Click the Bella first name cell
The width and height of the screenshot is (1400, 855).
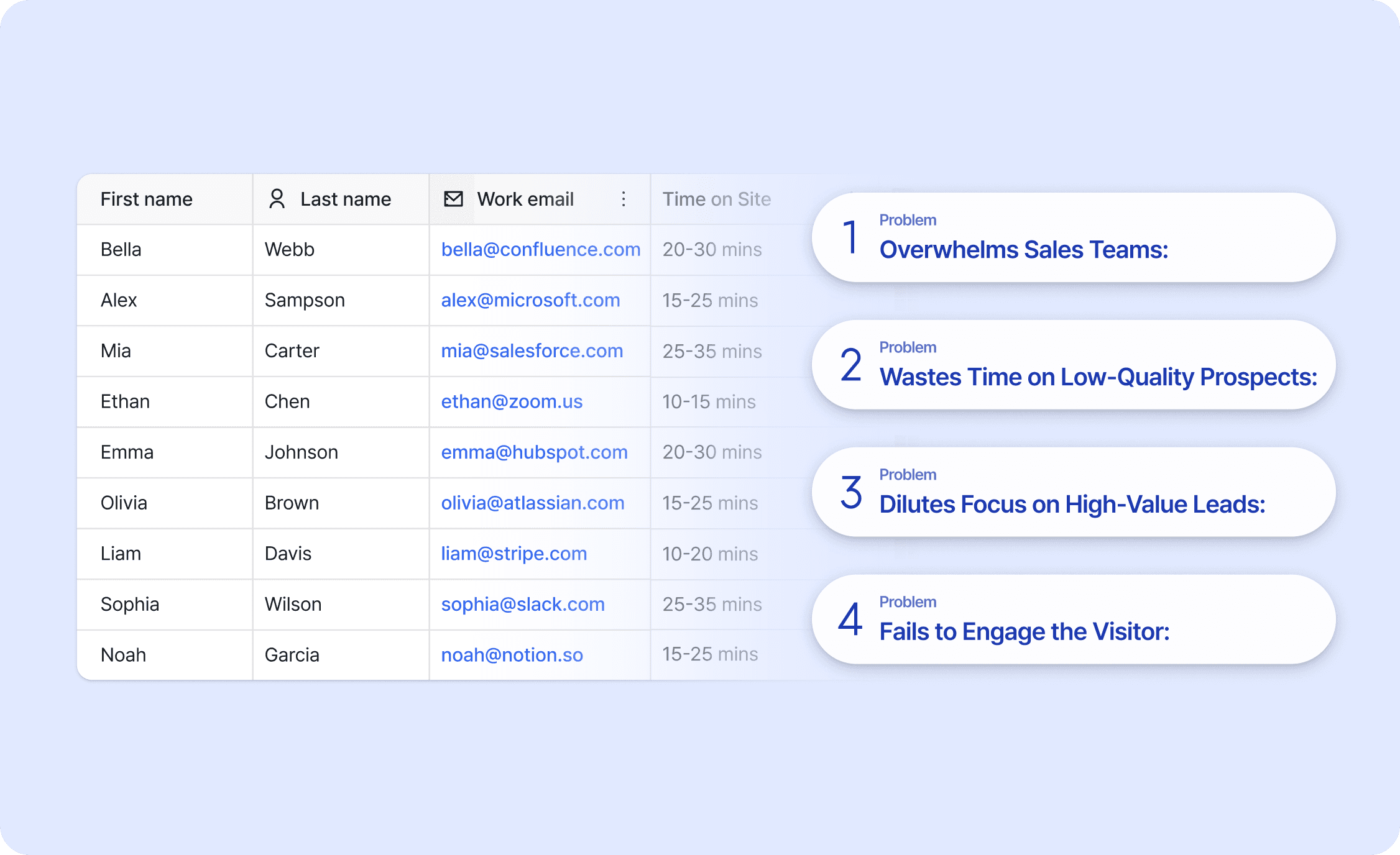[121, 250]
